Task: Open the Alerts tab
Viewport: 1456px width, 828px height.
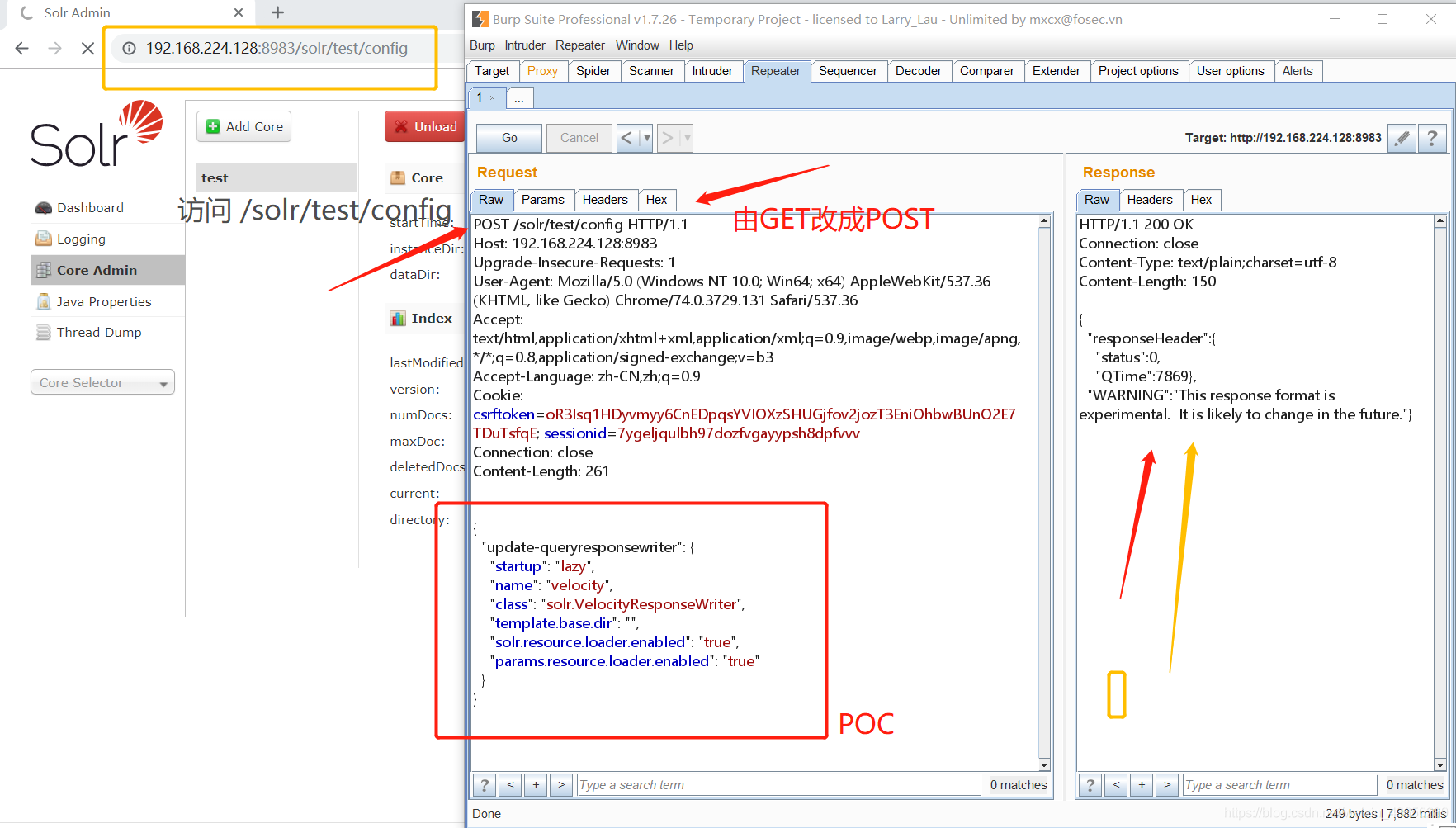Action: 1298,71
